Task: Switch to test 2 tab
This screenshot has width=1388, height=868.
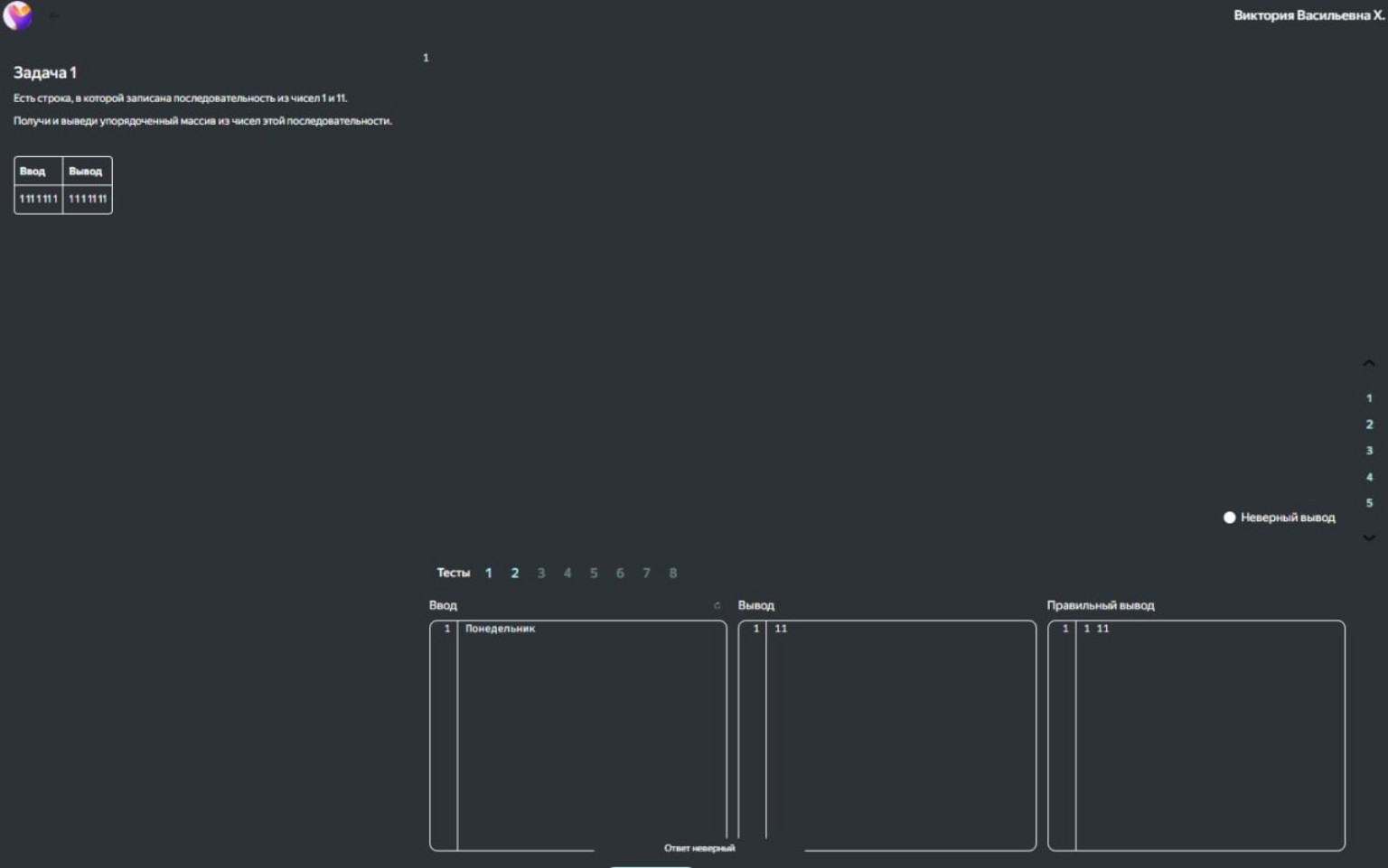Action: (x=515, y=574)
